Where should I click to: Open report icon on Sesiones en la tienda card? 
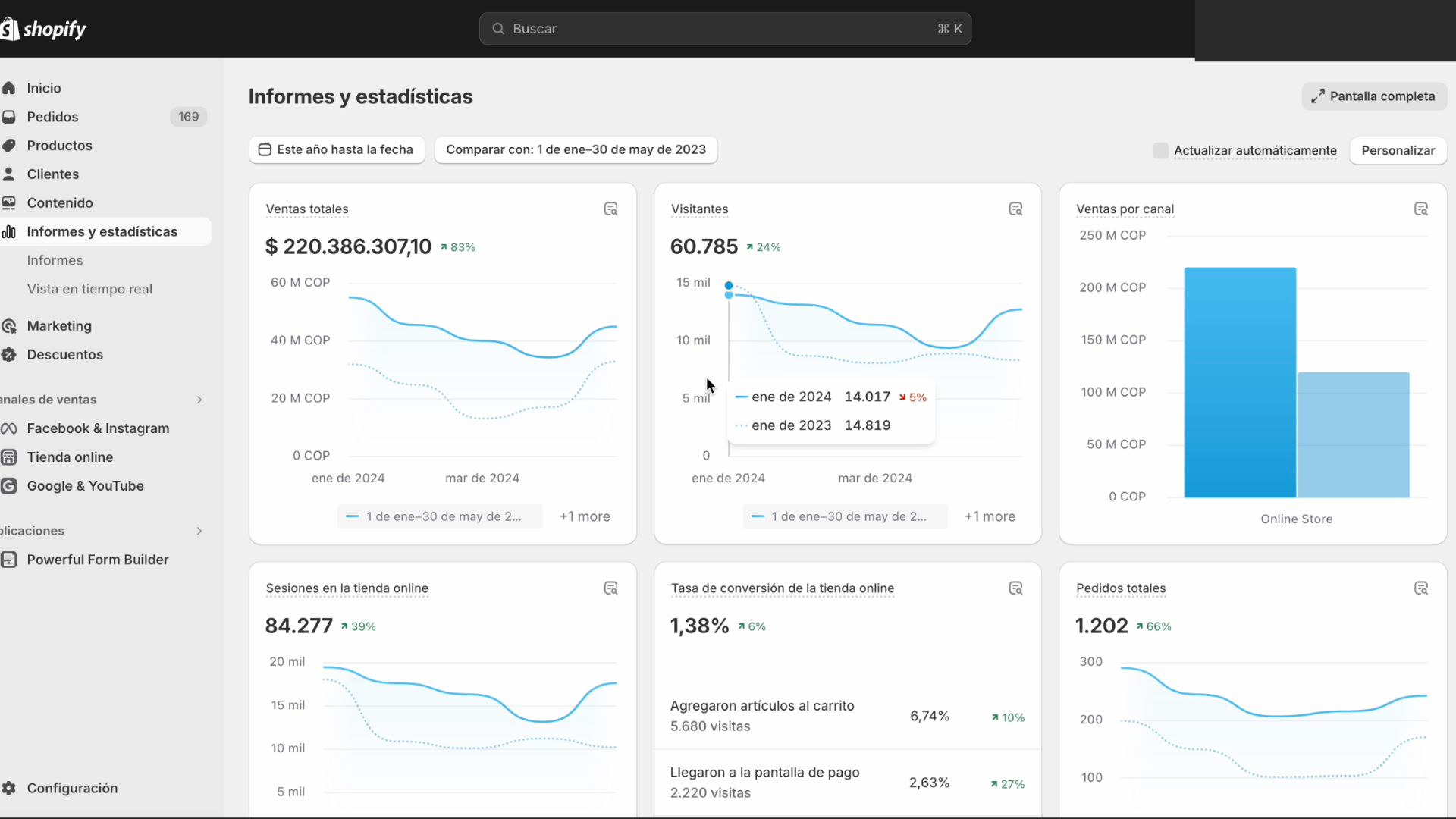tap(610, 588)
